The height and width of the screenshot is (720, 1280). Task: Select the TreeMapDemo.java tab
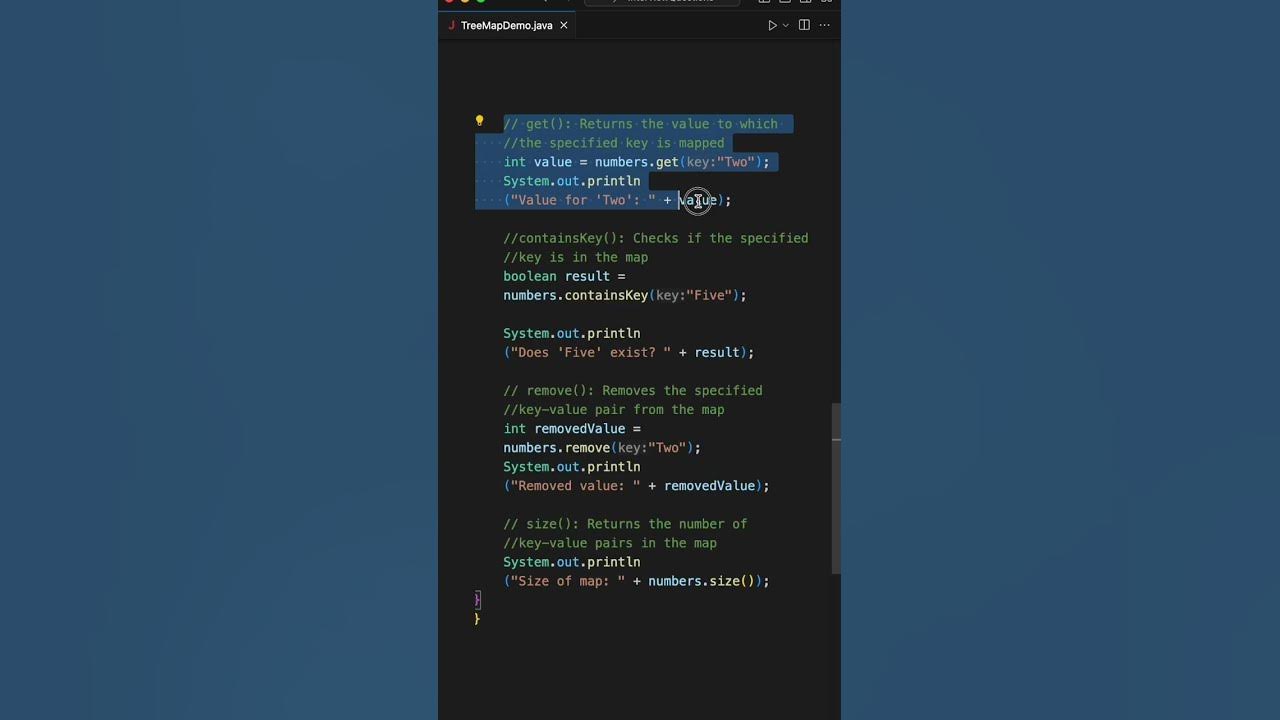coord(506,25)
